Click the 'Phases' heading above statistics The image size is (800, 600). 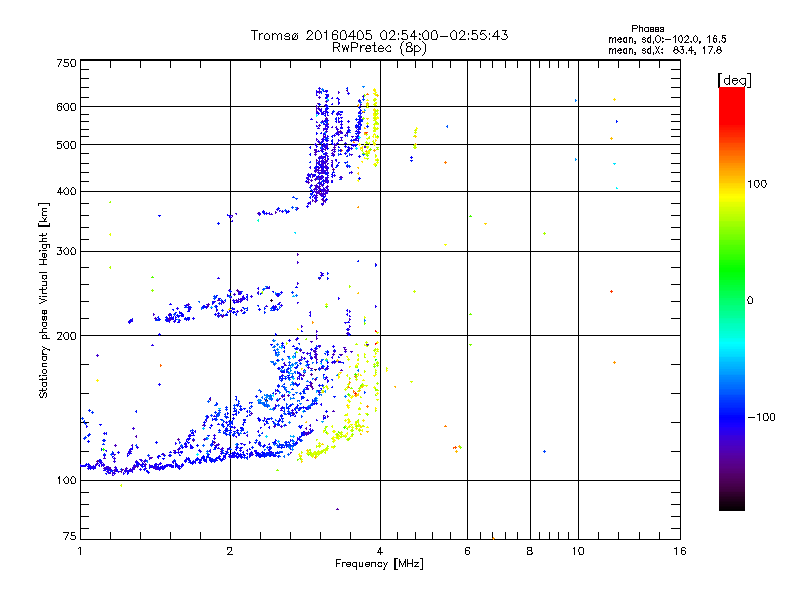tap(647, 29)
